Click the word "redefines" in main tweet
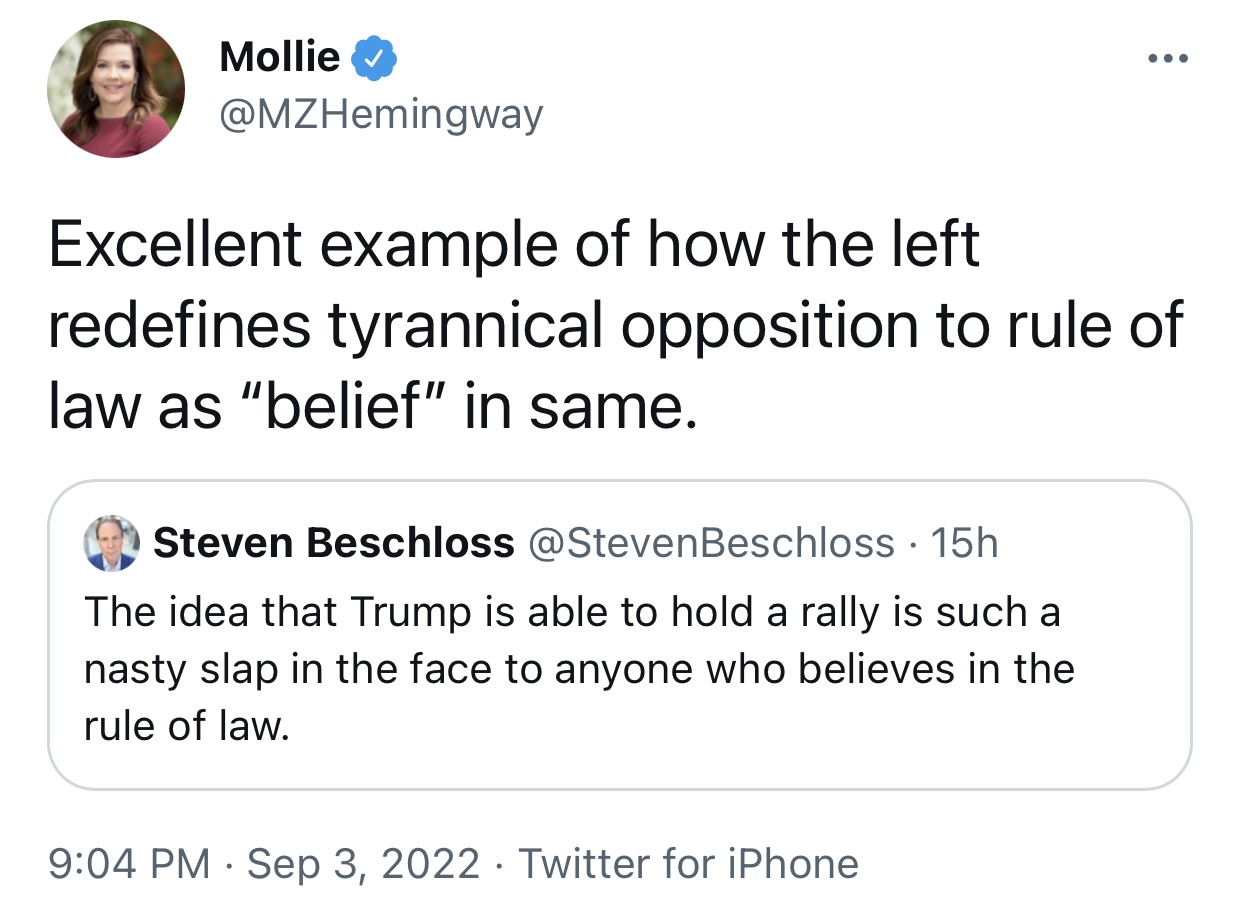This screenshot has height=916, width=1241. 180,328
